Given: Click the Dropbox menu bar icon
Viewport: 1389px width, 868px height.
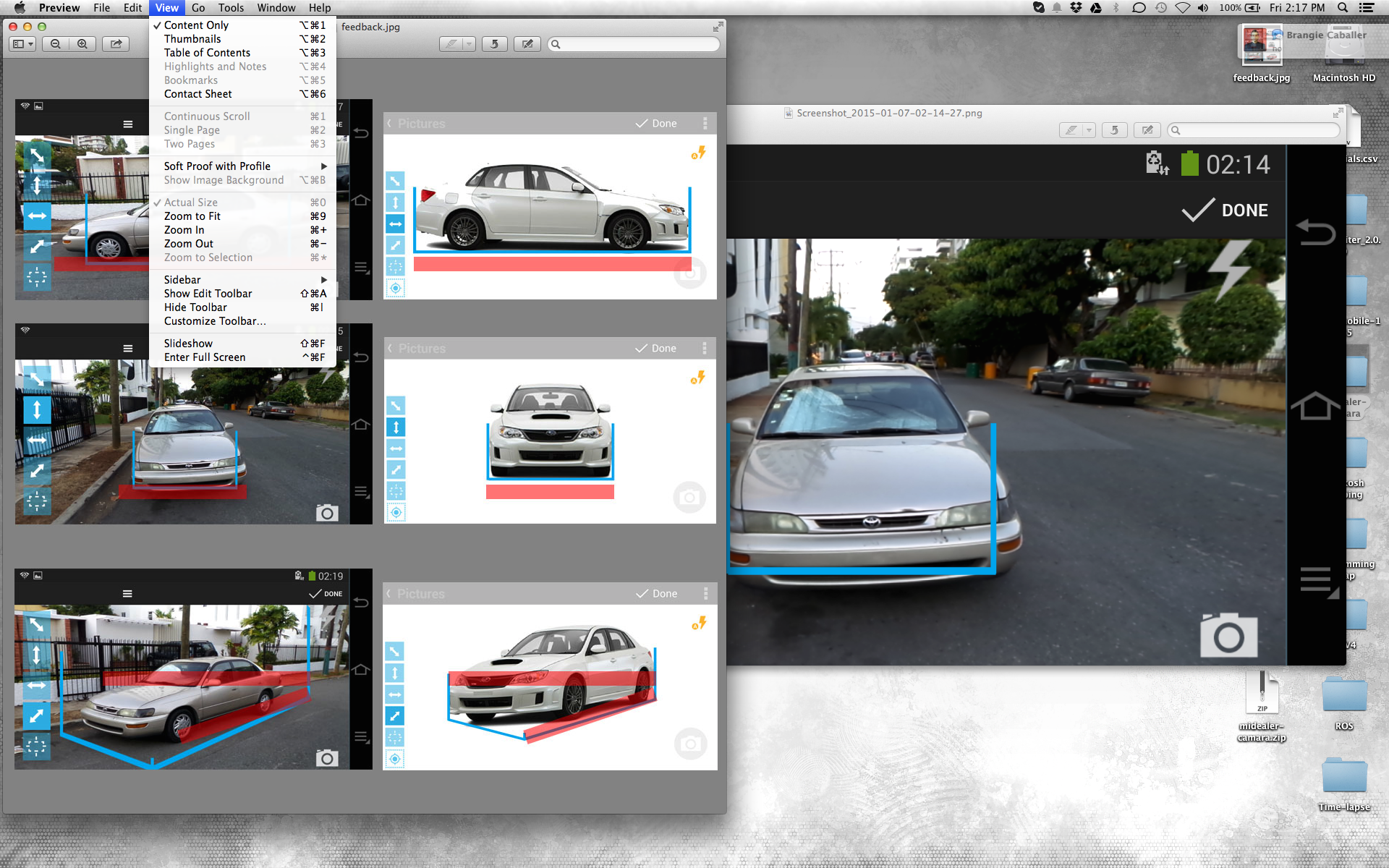Looking at the screenshot, I should (1076, 8).
